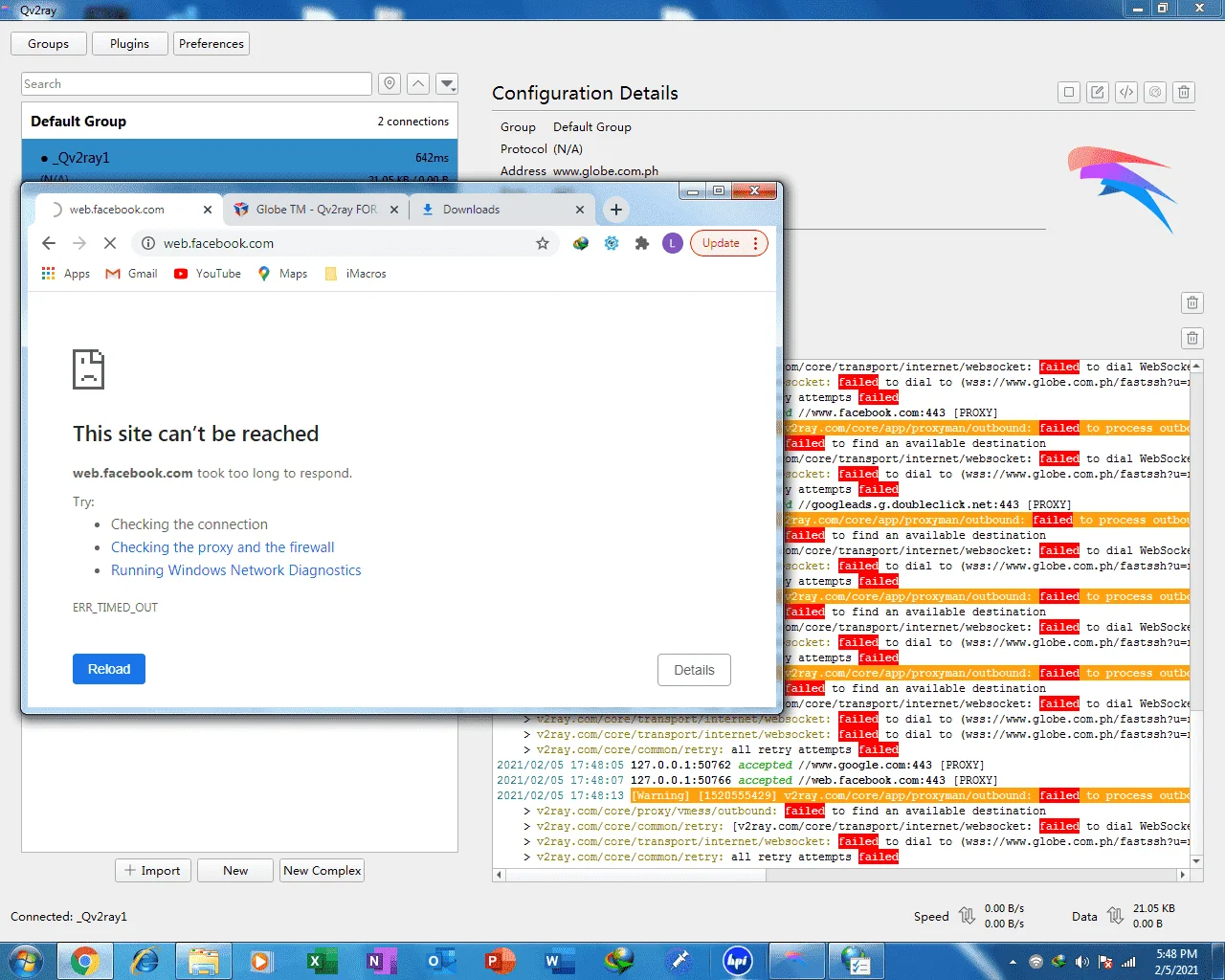Open the YouTube bookmark
The image size is (1225, 980).
pyautogui.click(x=207, y=274)
